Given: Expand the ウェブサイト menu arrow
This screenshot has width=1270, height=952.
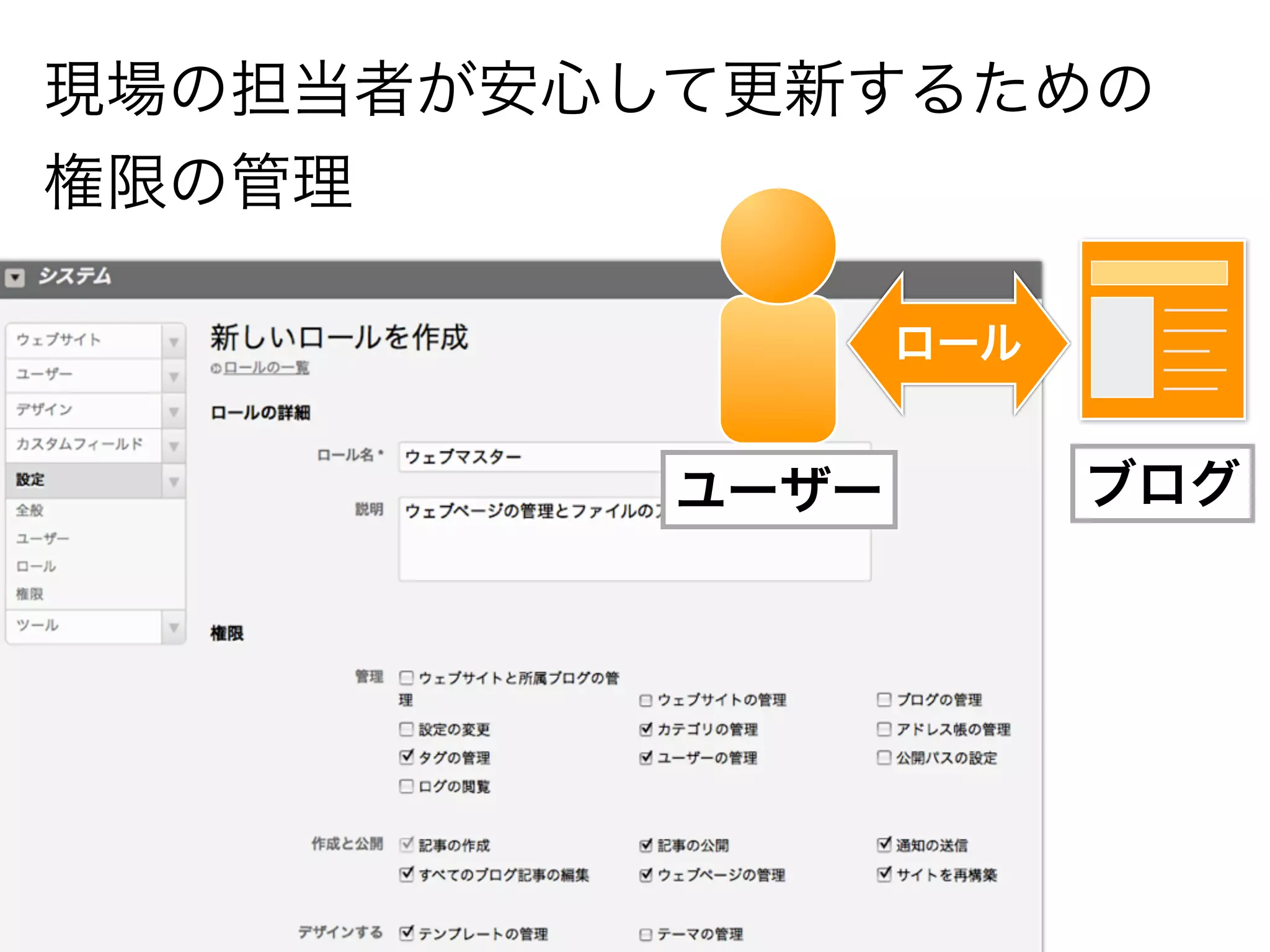Looking at the screenshot, I should tap(174, 342).
